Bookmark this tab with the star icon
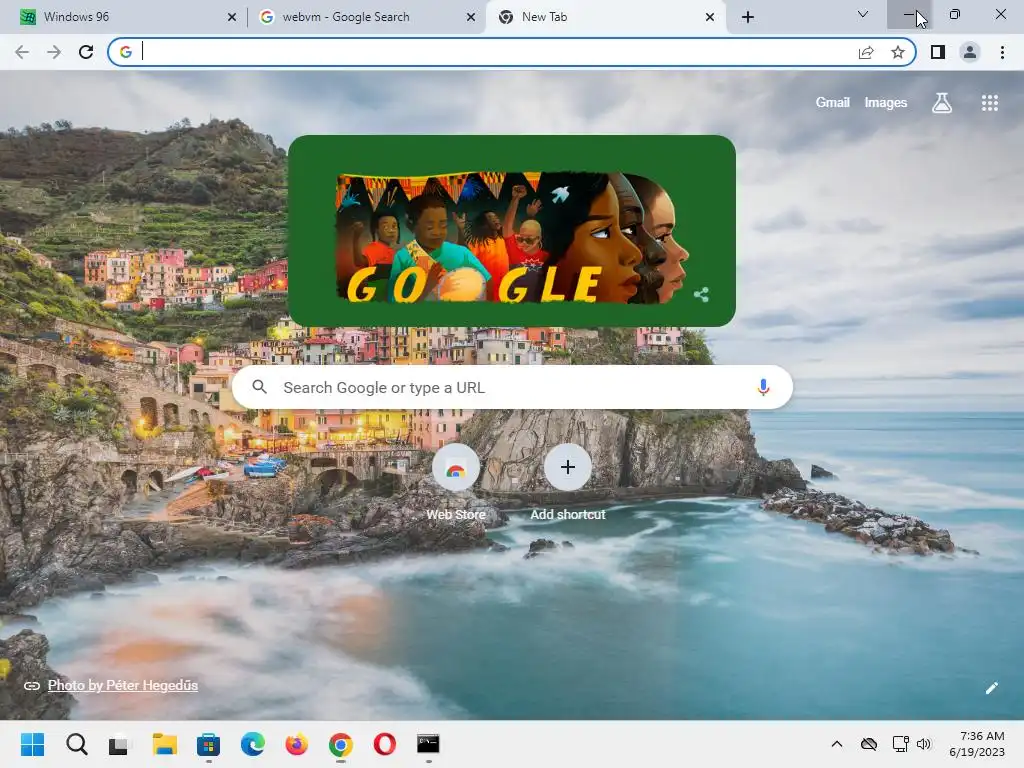1024x768 pixels. pos(898,52)
